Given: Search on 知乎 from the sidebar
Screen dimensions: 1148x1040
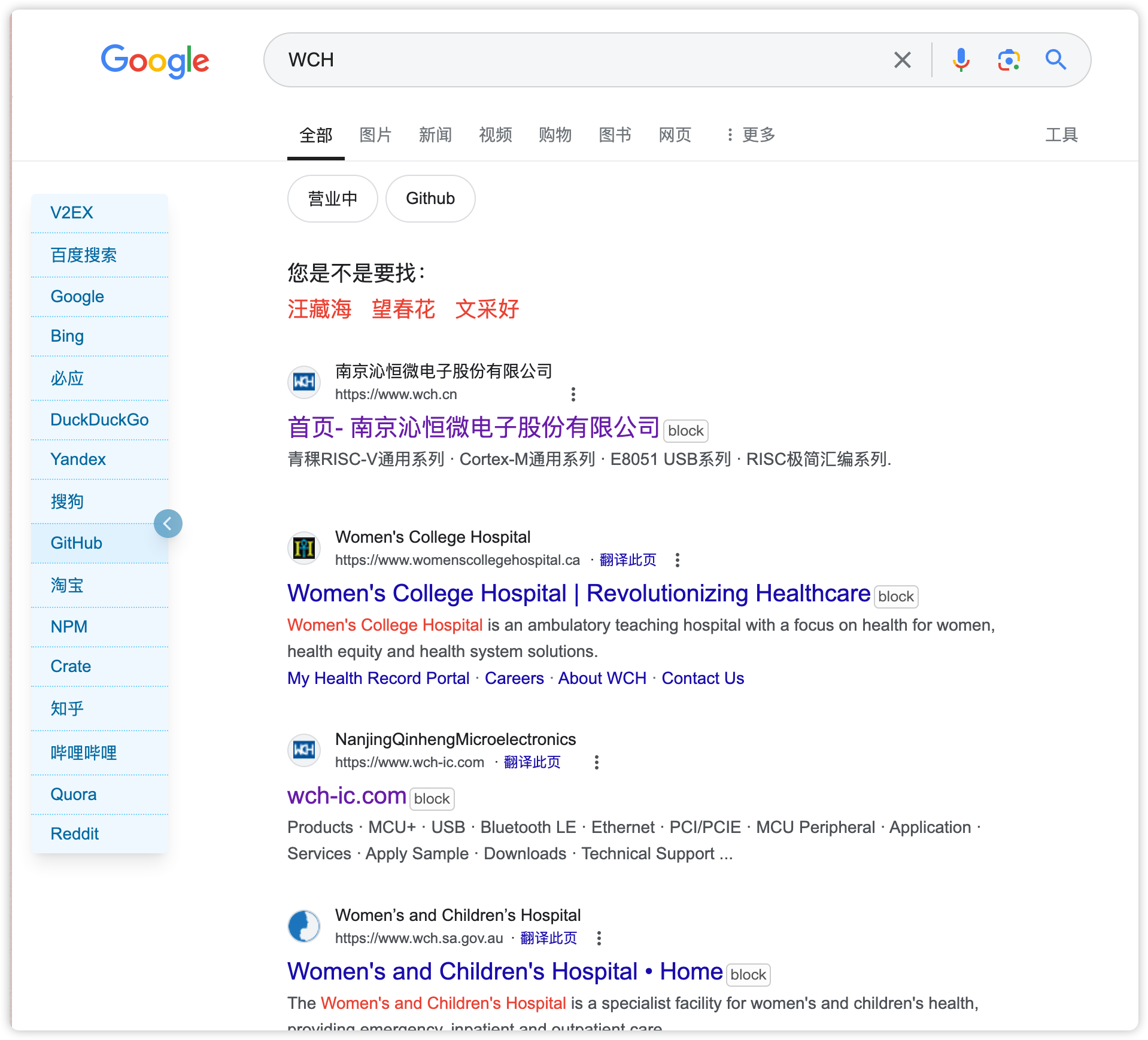Looking at the screenshot, I should pyautogui.click(x=99, y=708).
